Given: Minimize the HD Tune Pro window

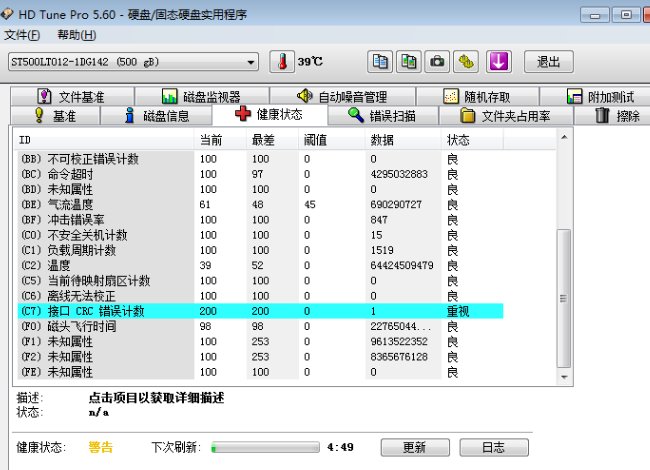Looking at the screenshot, I should 595,15.
